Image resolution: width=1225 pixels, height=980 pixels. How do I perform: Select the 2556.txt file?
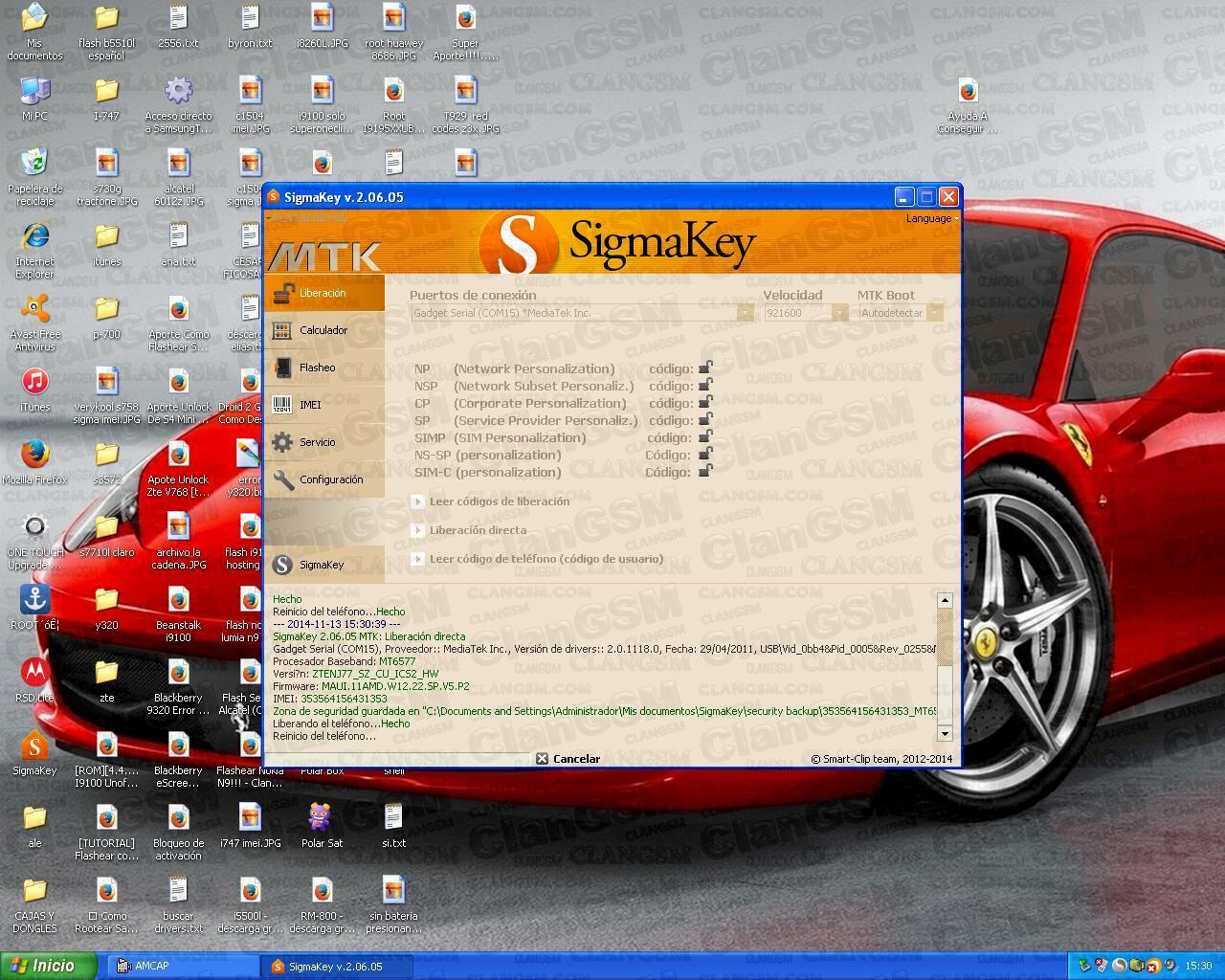point(178,26)
